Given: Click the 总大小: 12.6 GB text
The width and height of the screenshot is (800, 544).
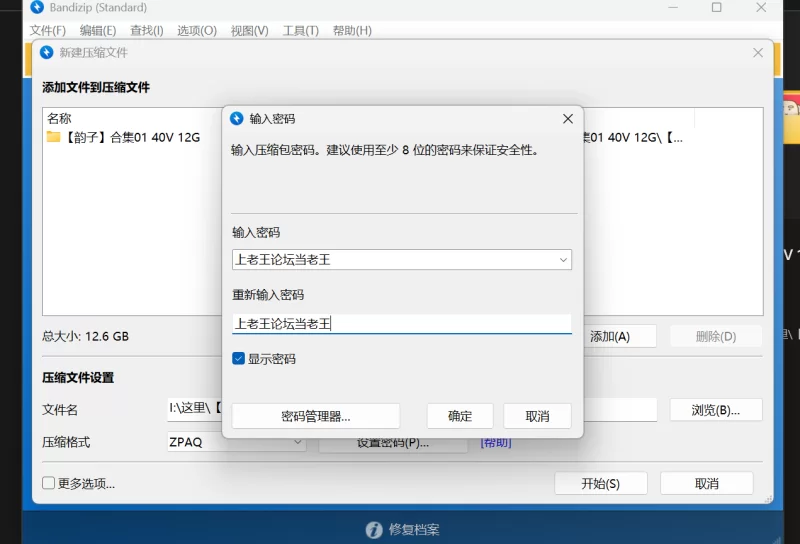Looking at the screenshot, I should [x=85, y=336].
